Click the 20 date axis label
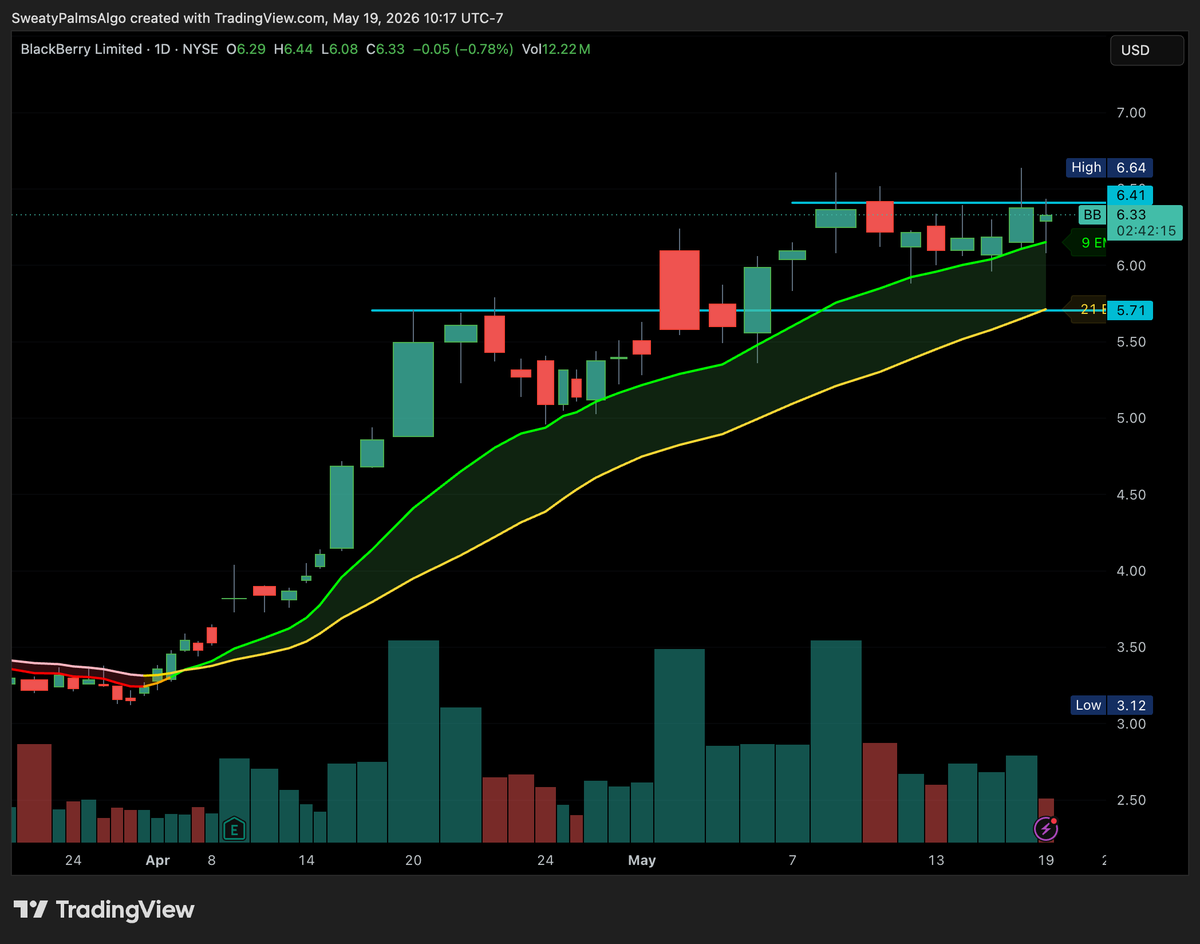 click(x=413, y=860)
